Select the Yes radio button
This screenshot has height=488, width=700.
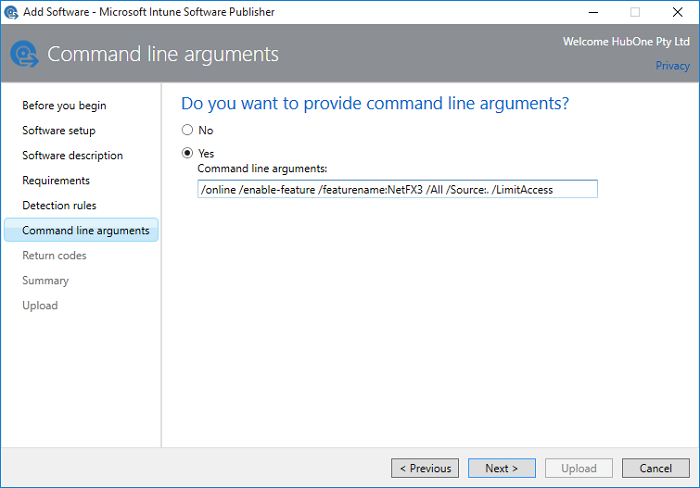[187, 153]
